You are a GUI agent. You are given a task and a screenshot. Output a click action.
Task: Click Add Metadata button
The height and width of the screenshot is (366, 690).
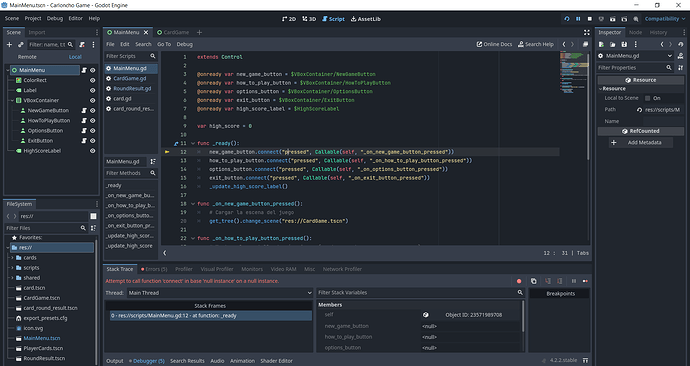(640, 143)
